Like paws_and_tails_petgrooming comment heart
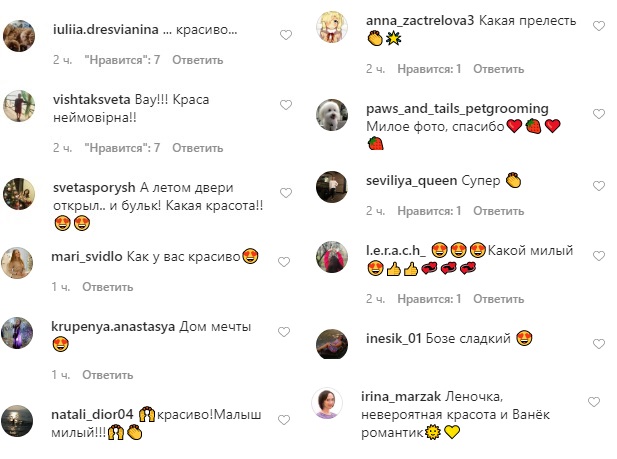The image size is (617, 459). point(599,114)
